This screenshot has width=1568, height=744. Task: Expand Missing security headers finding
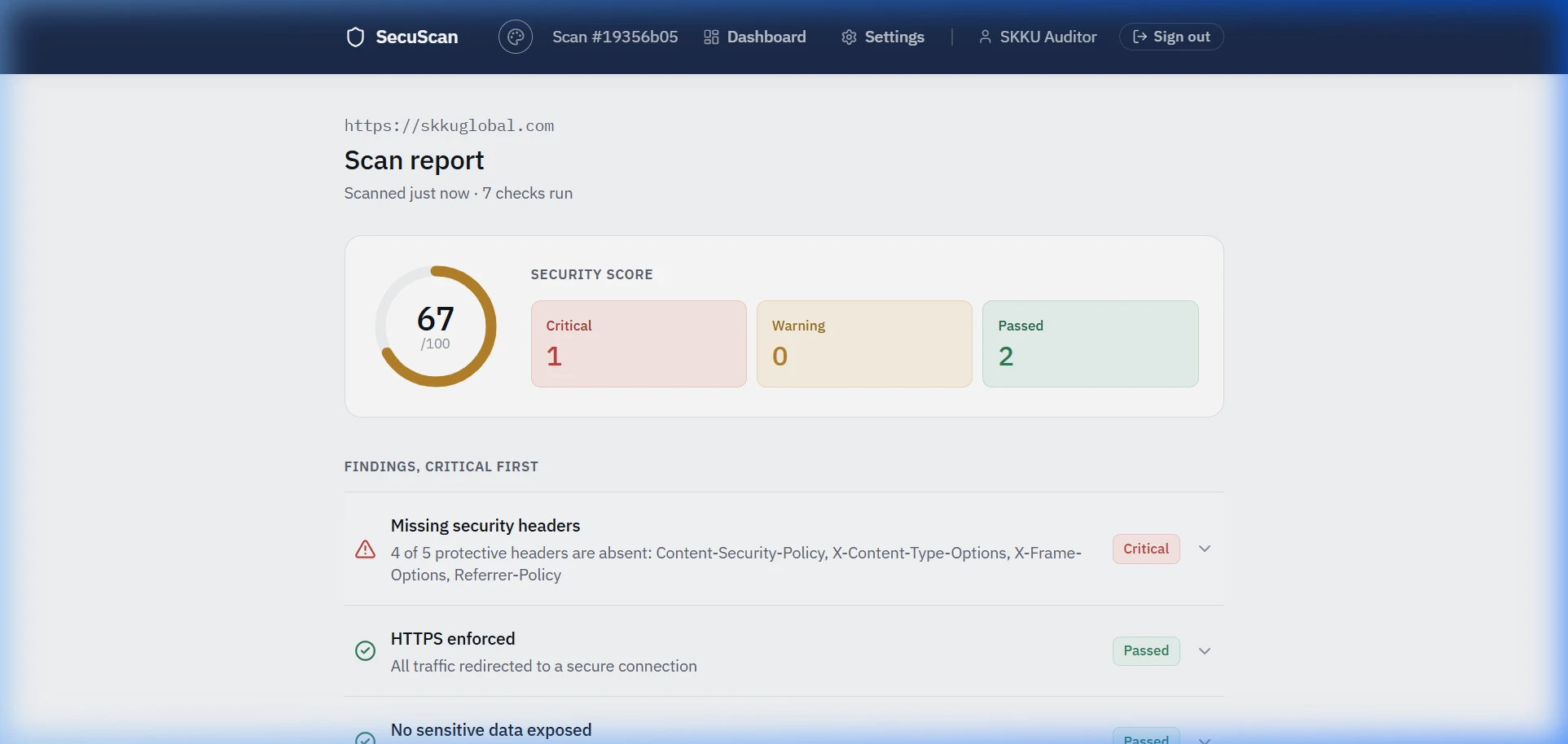1205,549
